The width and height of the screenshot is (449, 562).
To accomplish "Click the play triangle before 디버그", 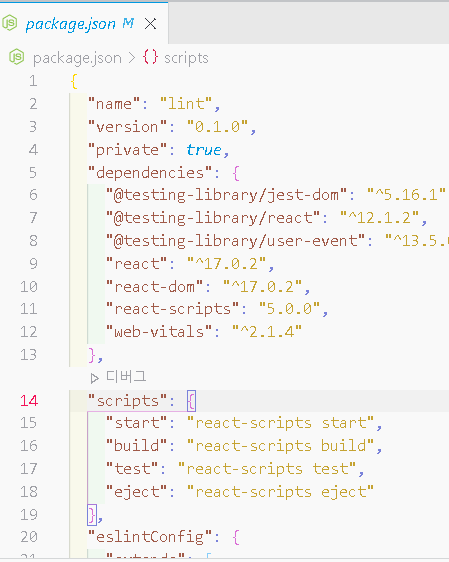I will [94, 378].
